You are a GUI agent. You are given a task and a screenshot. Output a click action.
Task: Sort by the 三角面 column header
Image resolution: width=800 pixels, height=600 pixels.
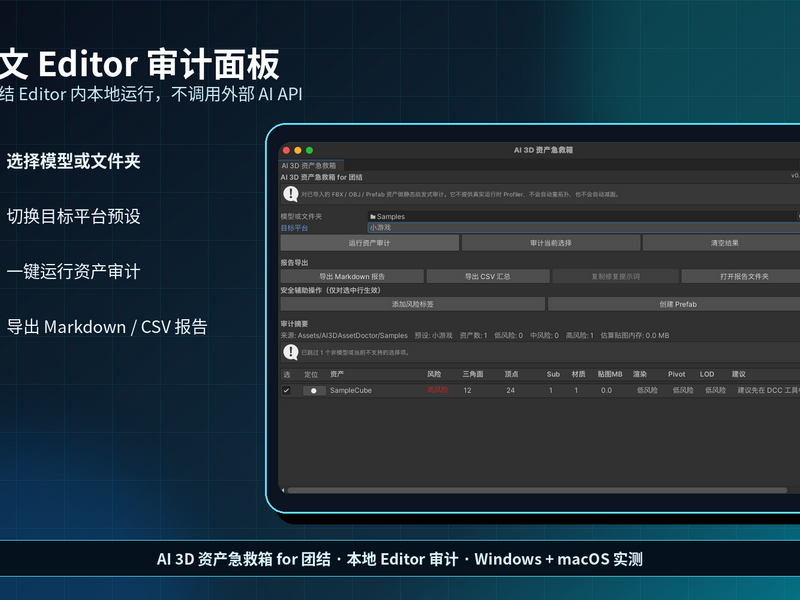(472, 374)
